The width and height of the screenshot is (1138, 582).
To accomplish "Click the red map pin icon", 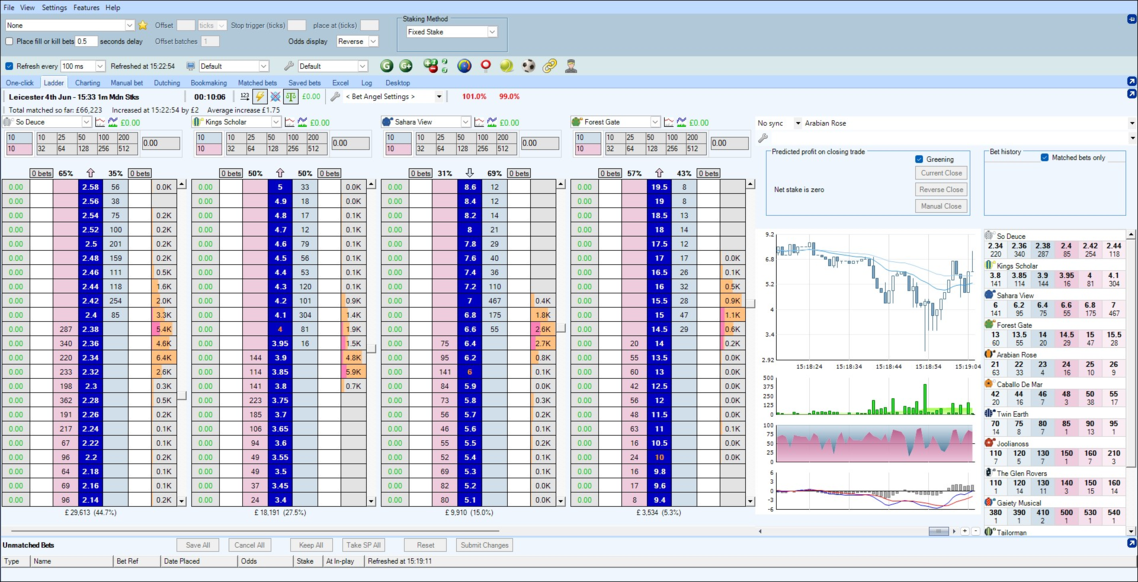I will click(486, 66).
